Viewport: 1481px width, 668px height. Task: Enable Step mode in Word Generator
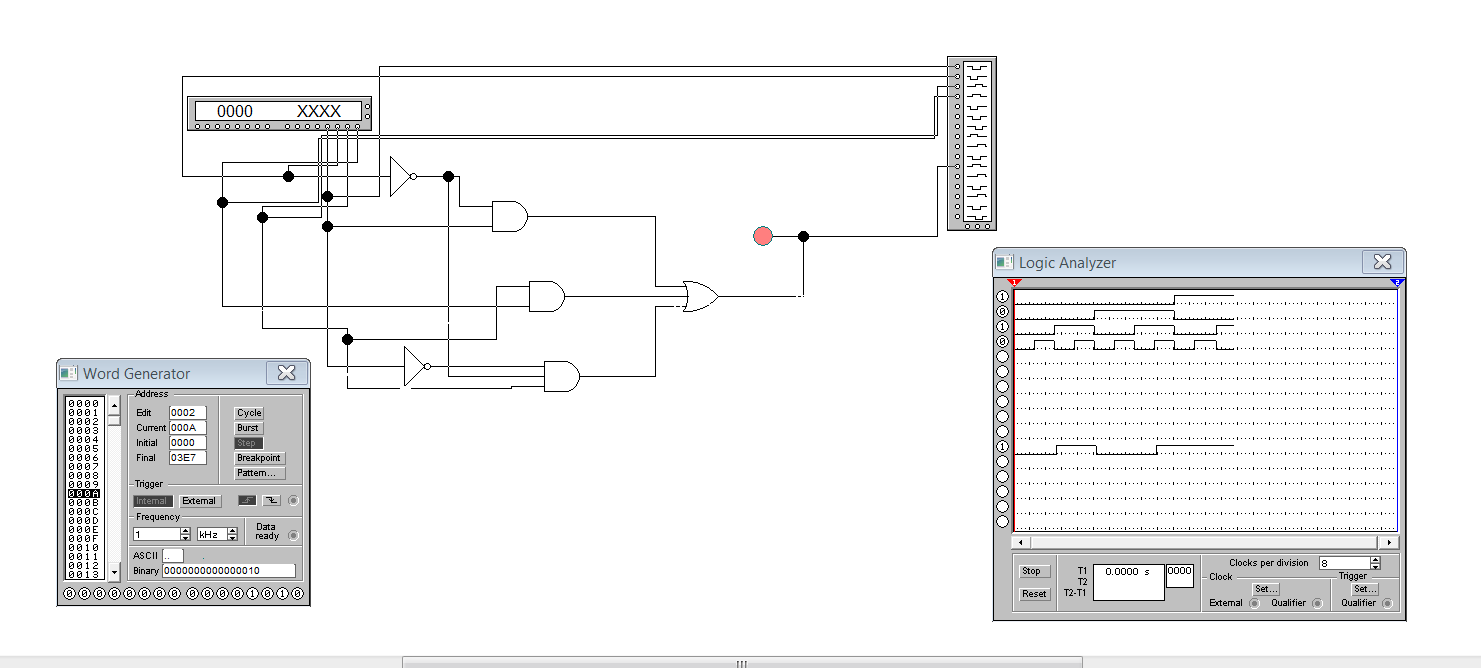248,443
